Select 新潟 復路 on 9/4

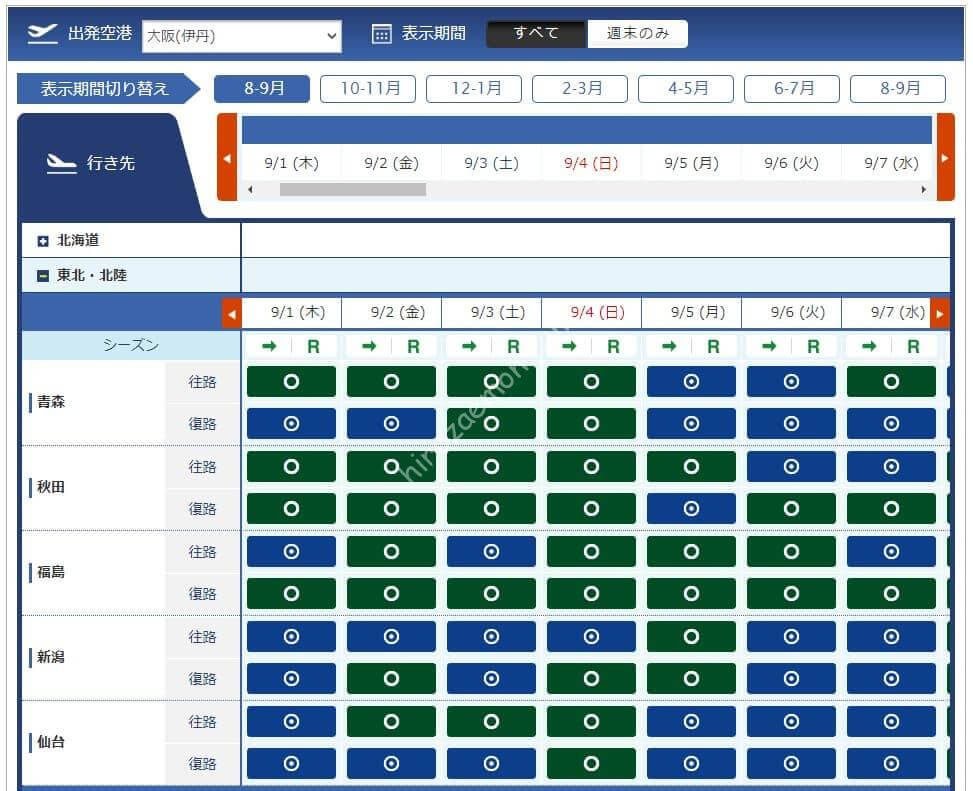click(591, 679)
